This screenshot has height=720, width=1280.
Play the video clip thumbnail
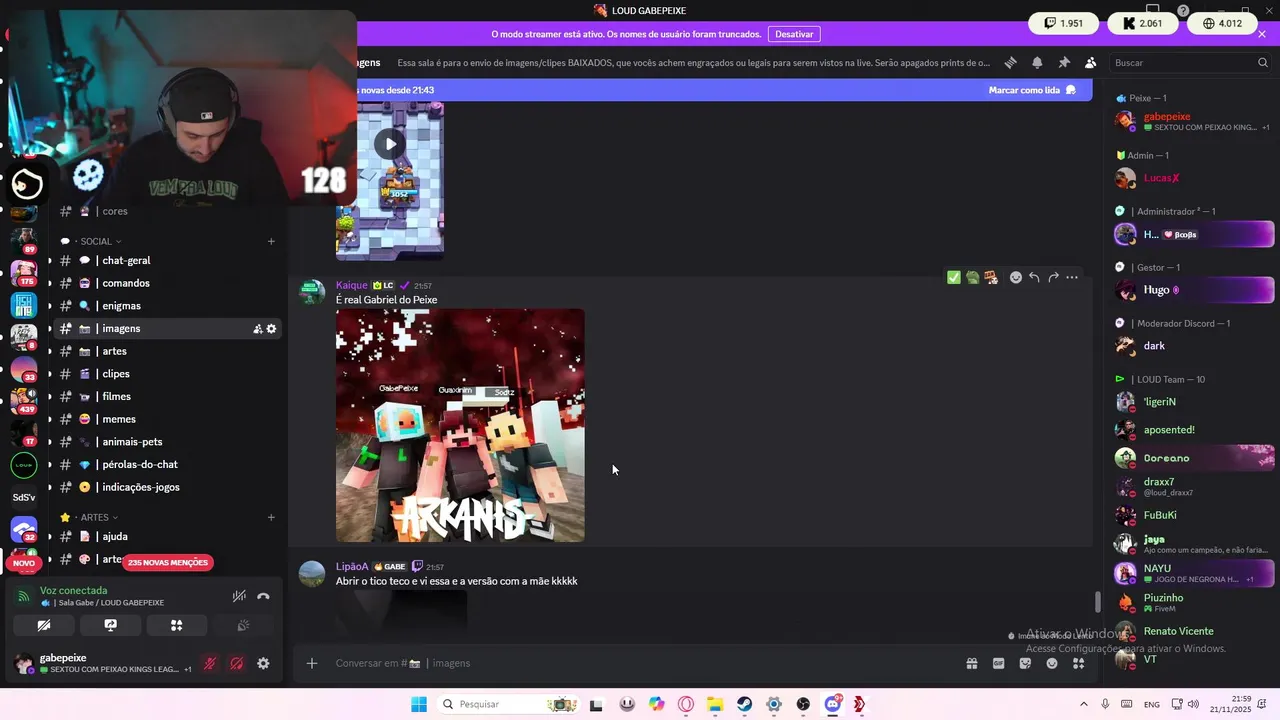click(390, 144)
